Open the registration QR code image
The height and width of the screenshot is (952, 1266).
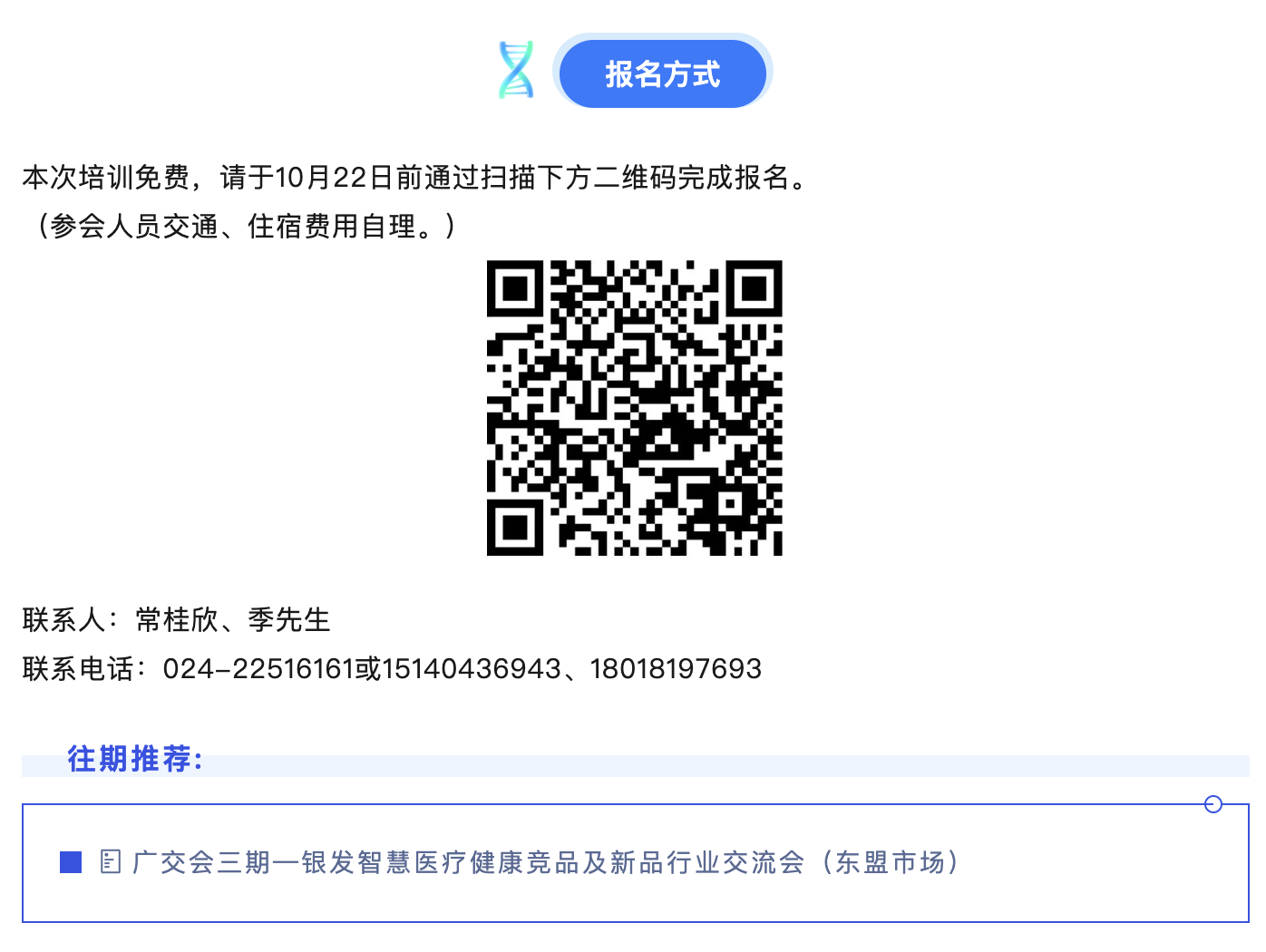635,408
